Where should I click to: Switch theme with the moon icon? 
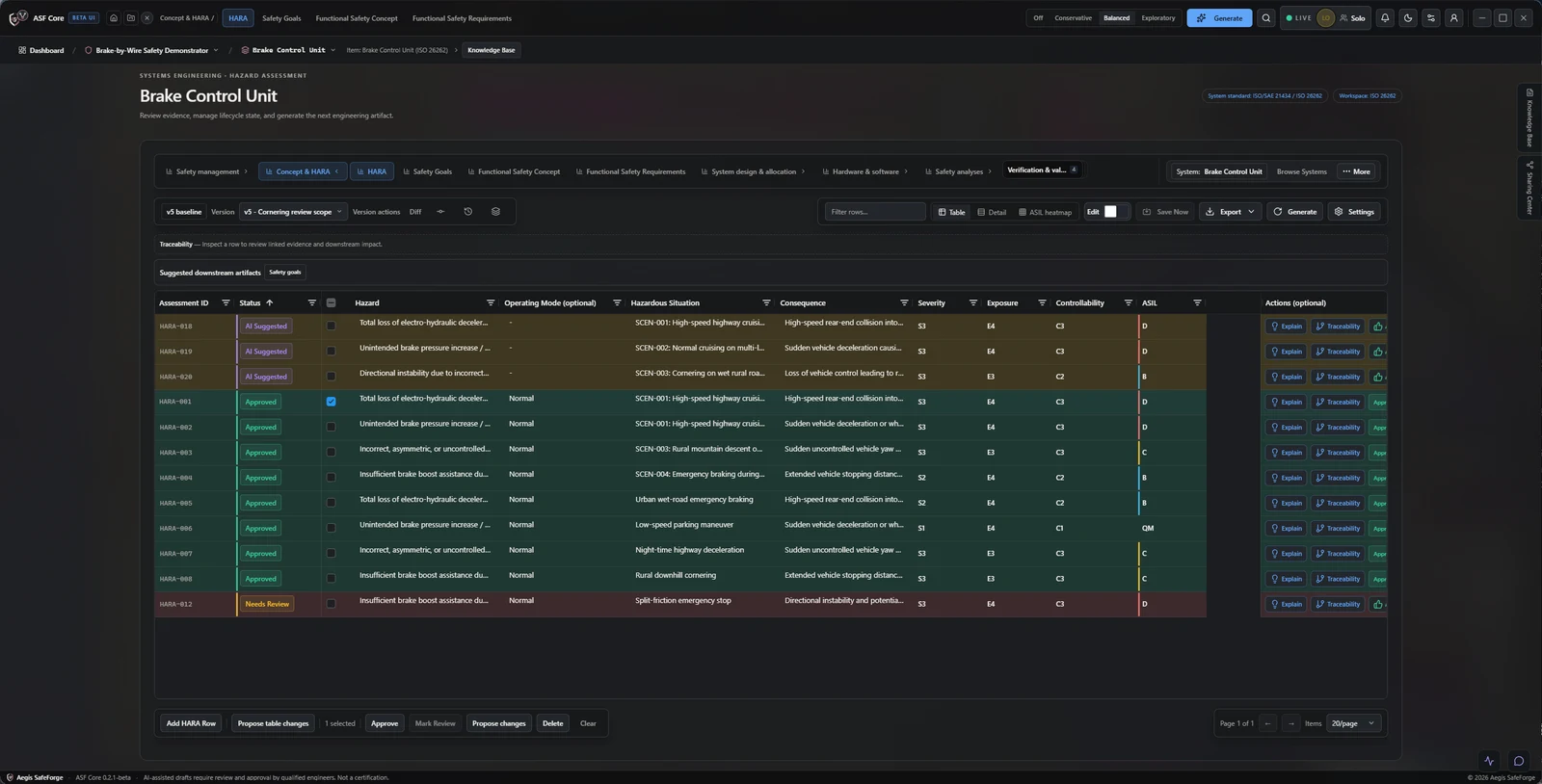(1408, 18)
